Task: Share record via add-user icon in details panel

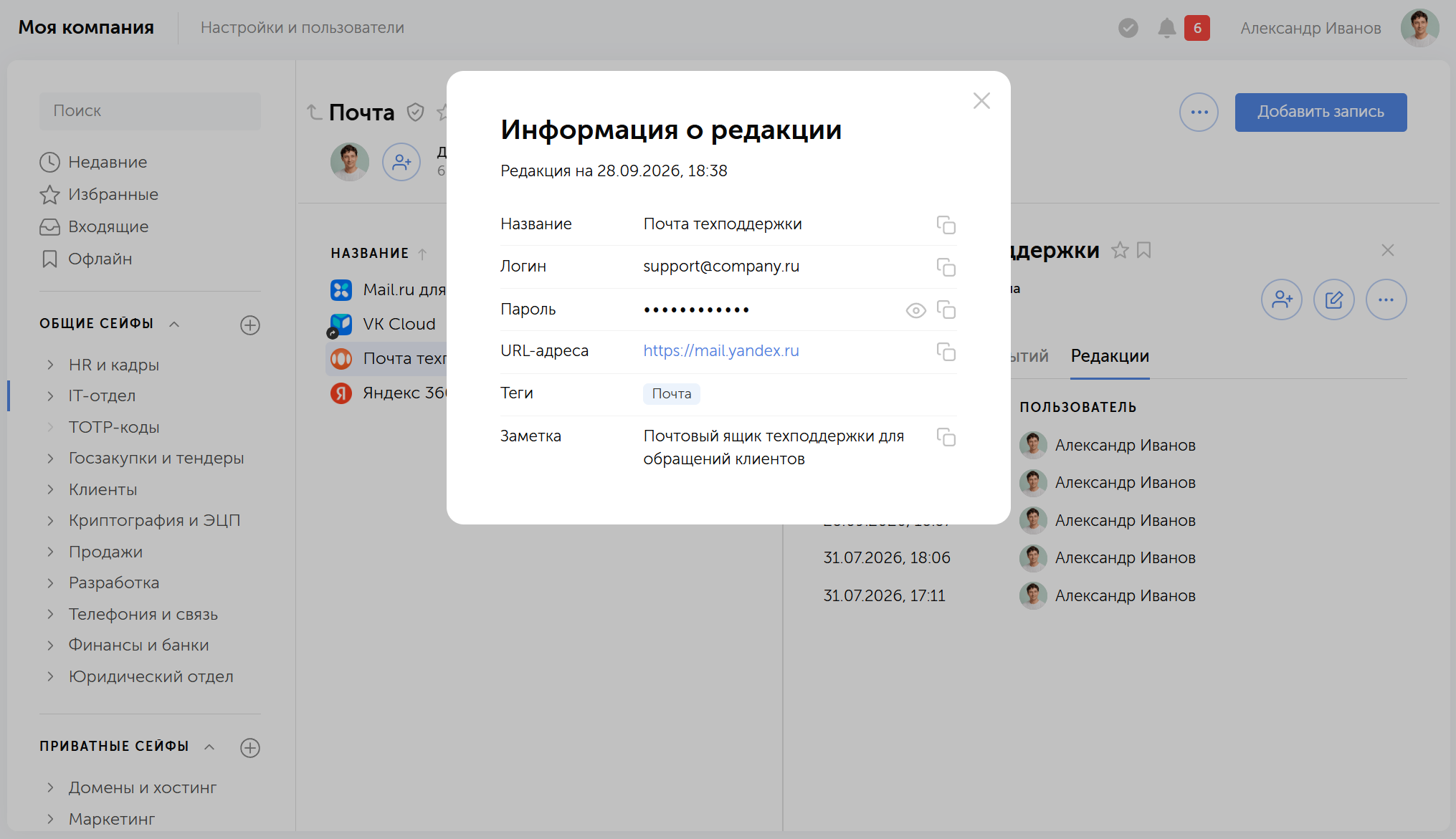Action: (1282, 299)
